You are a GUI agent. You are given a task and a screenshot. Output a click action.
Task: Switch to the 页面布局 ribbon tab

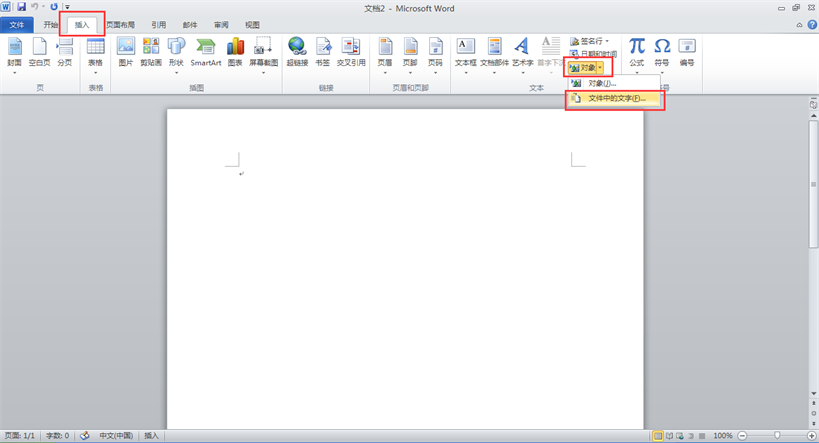pos(120,24)
